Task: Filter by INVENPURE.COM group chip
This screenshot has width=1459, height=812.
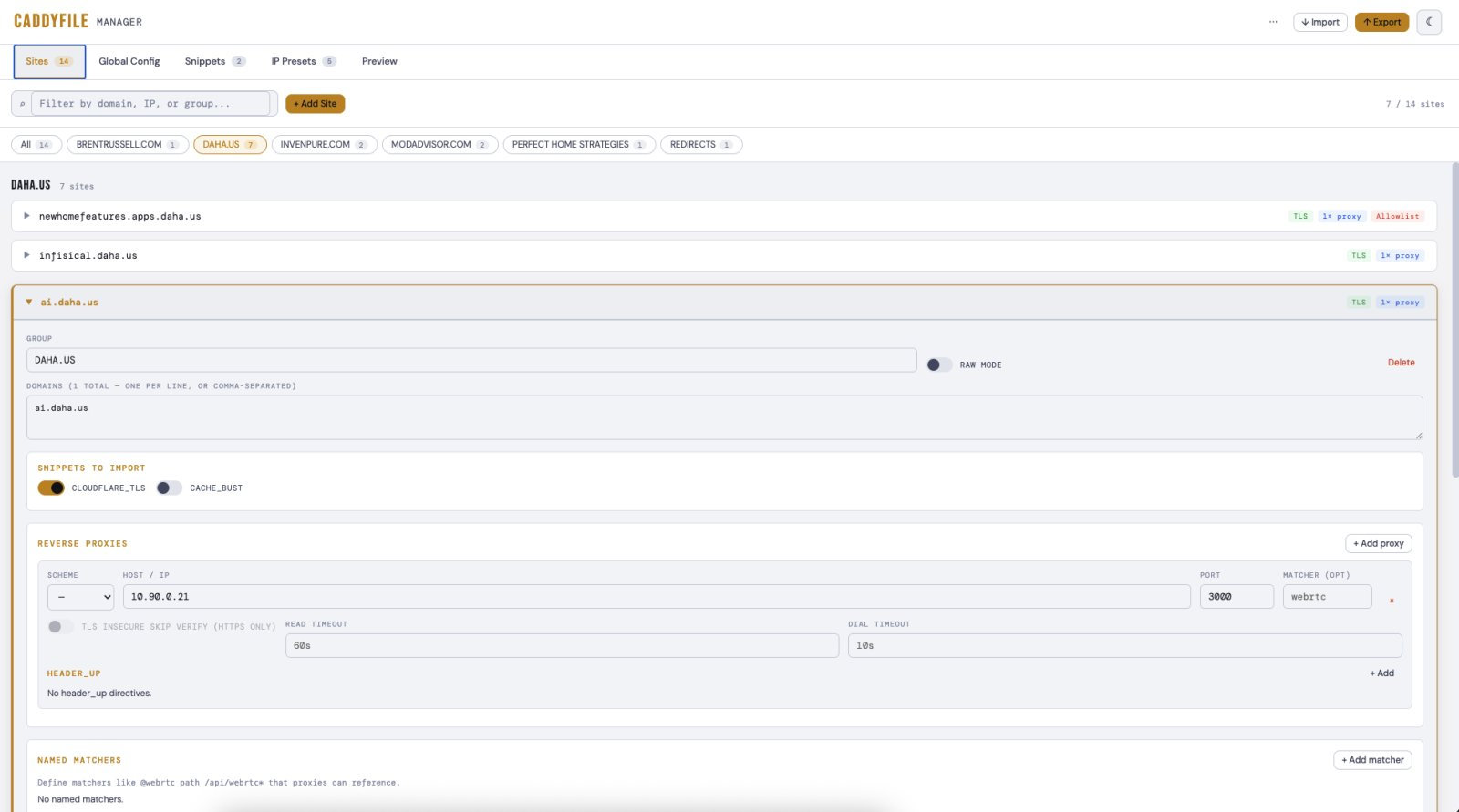Action: pyautogui.click(x=324, y=145)
